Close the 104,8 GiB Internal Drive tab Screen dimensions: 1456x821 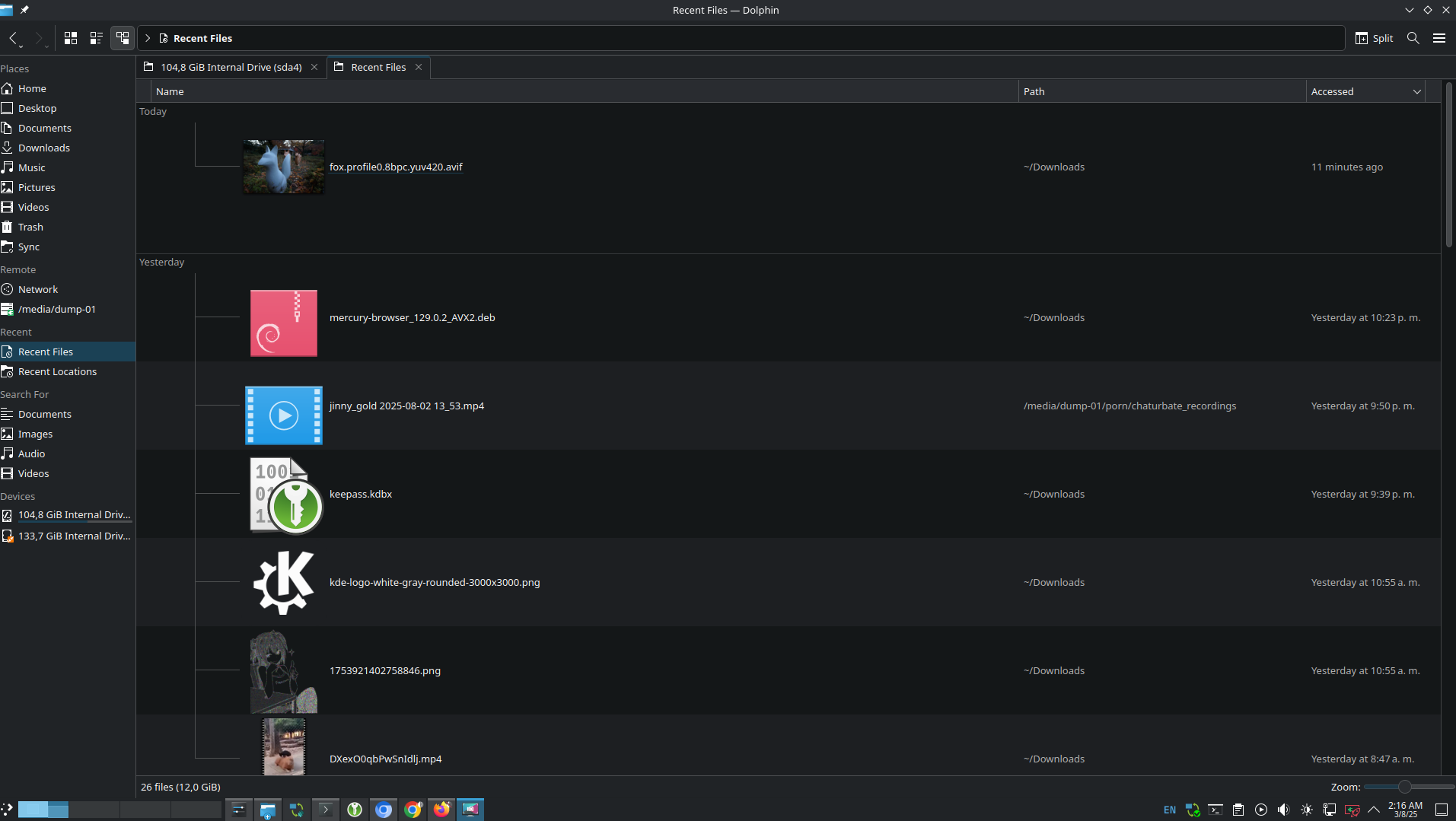(314, 67)
